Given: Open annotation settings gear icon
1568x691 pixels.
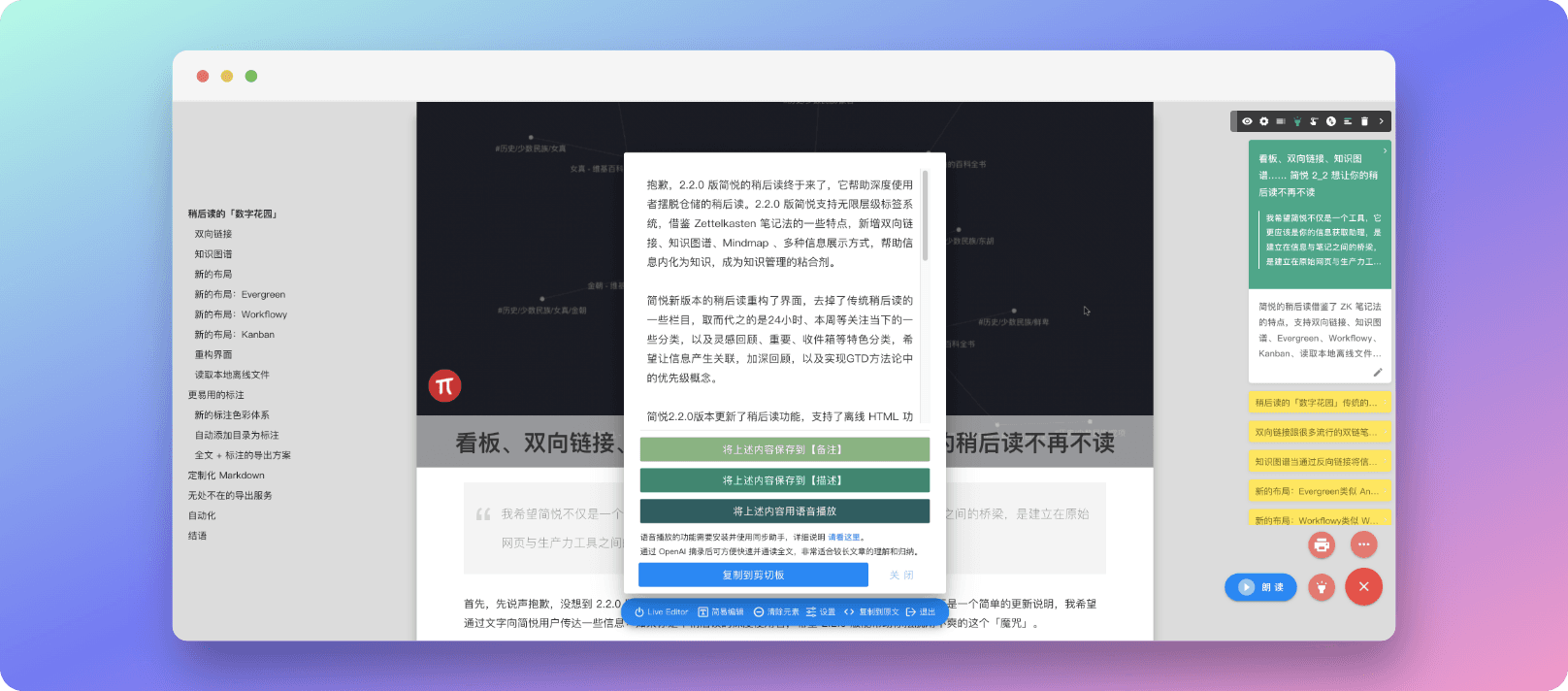Looking at the screenshot, I should 1263,121.
